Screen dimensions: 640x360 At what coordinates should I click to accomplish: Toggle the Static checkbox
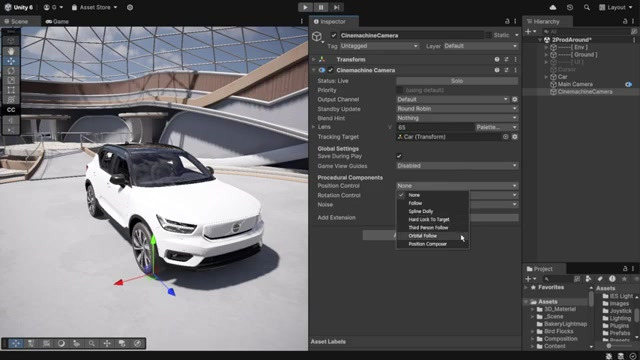click(x=488, y=36)
